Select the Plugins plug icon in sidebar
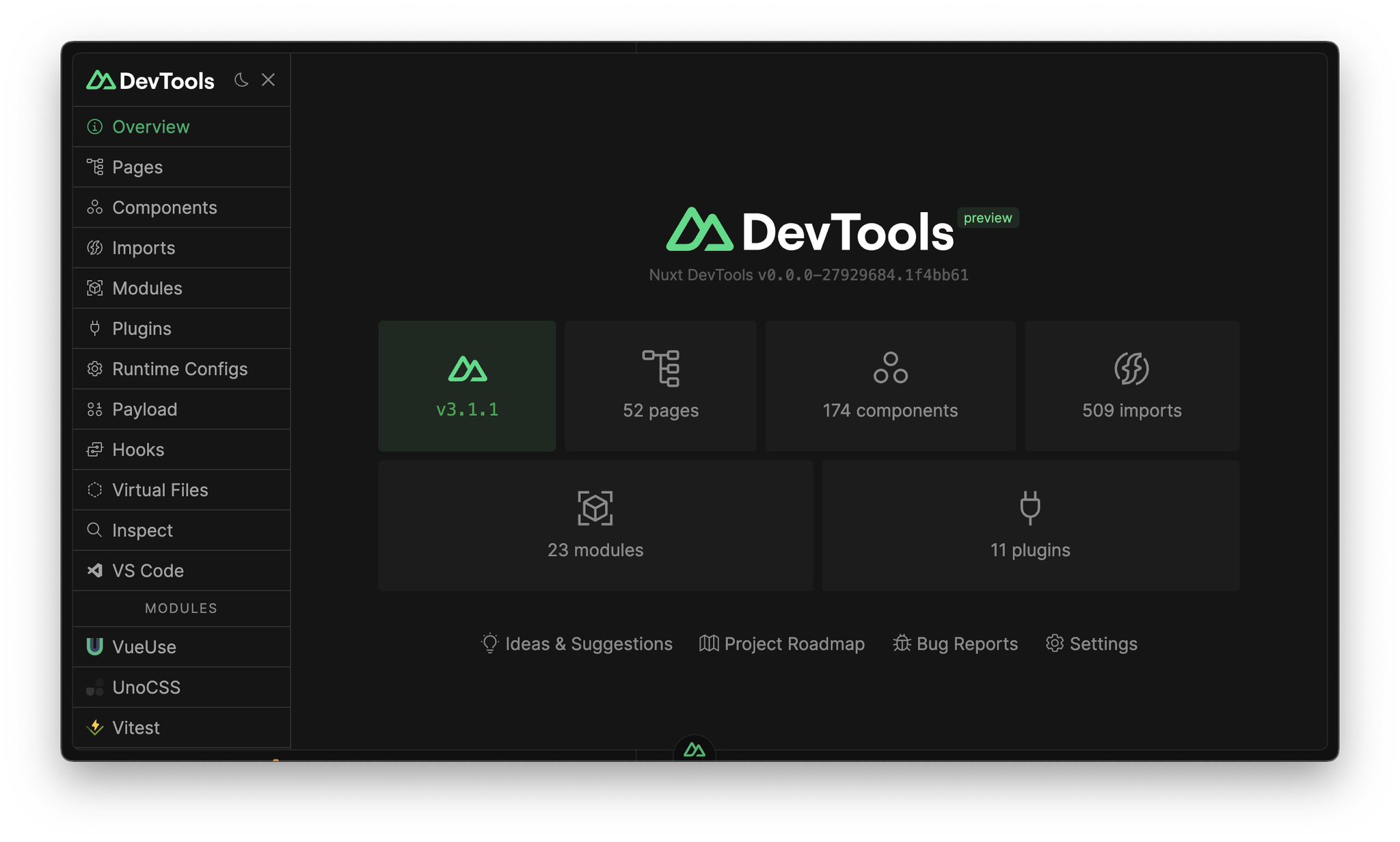Image resolution: width=1400 pixels, height=842 pixels. [95, 328]
